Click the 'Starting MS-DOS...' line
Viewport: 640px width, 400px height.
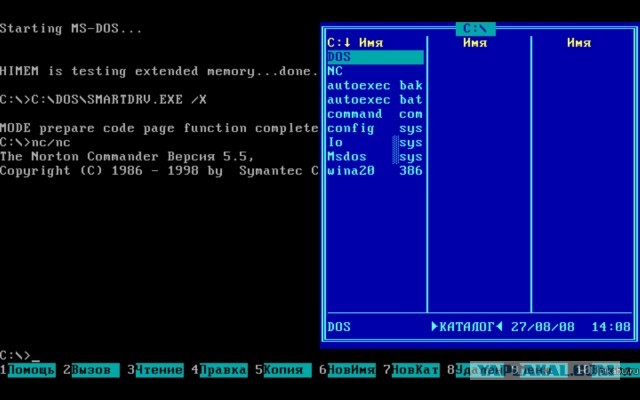tap(71, 29)
